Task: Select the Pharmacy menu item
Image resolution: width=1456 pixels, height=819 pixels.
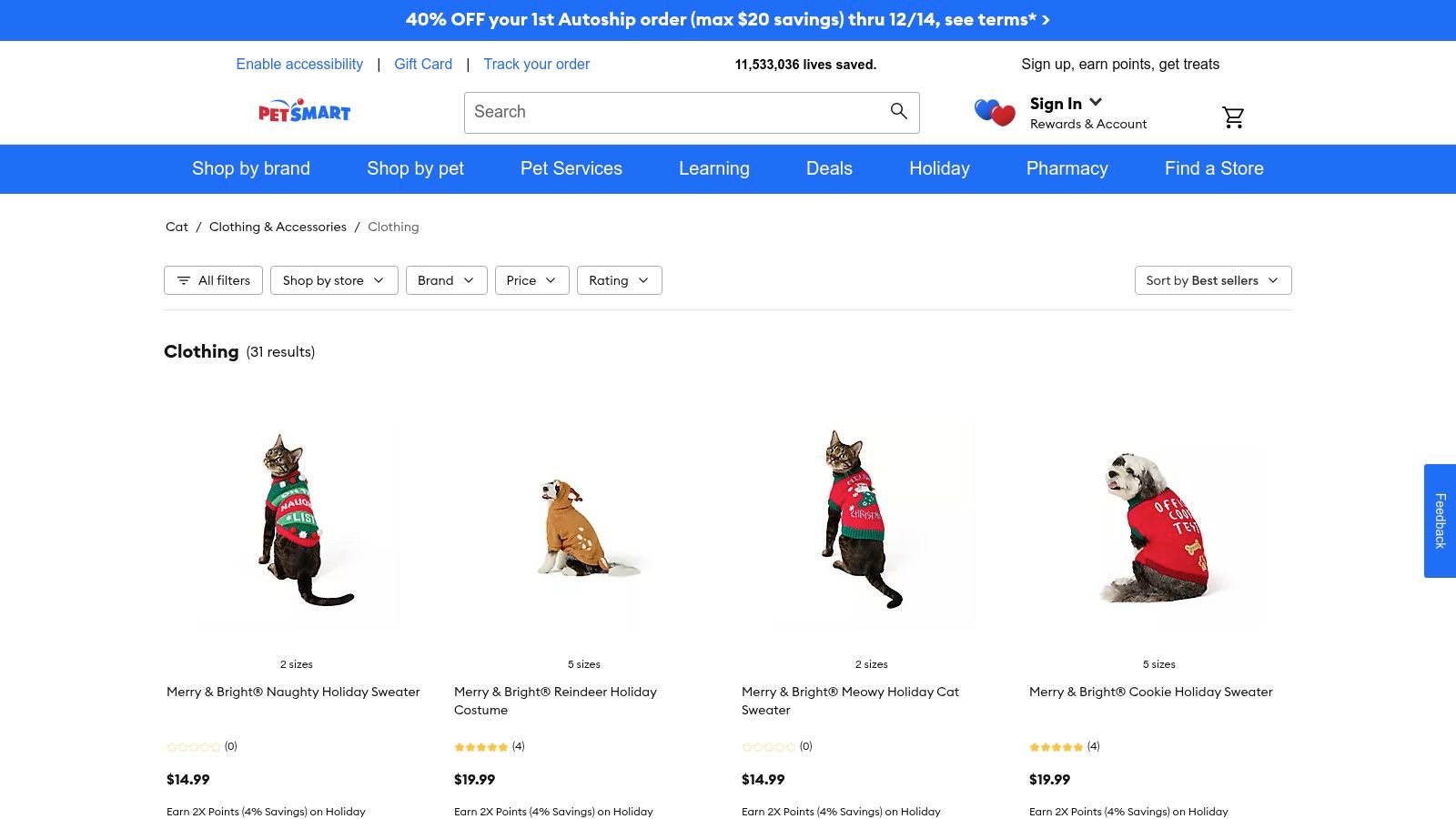Action: point(1067,168)
